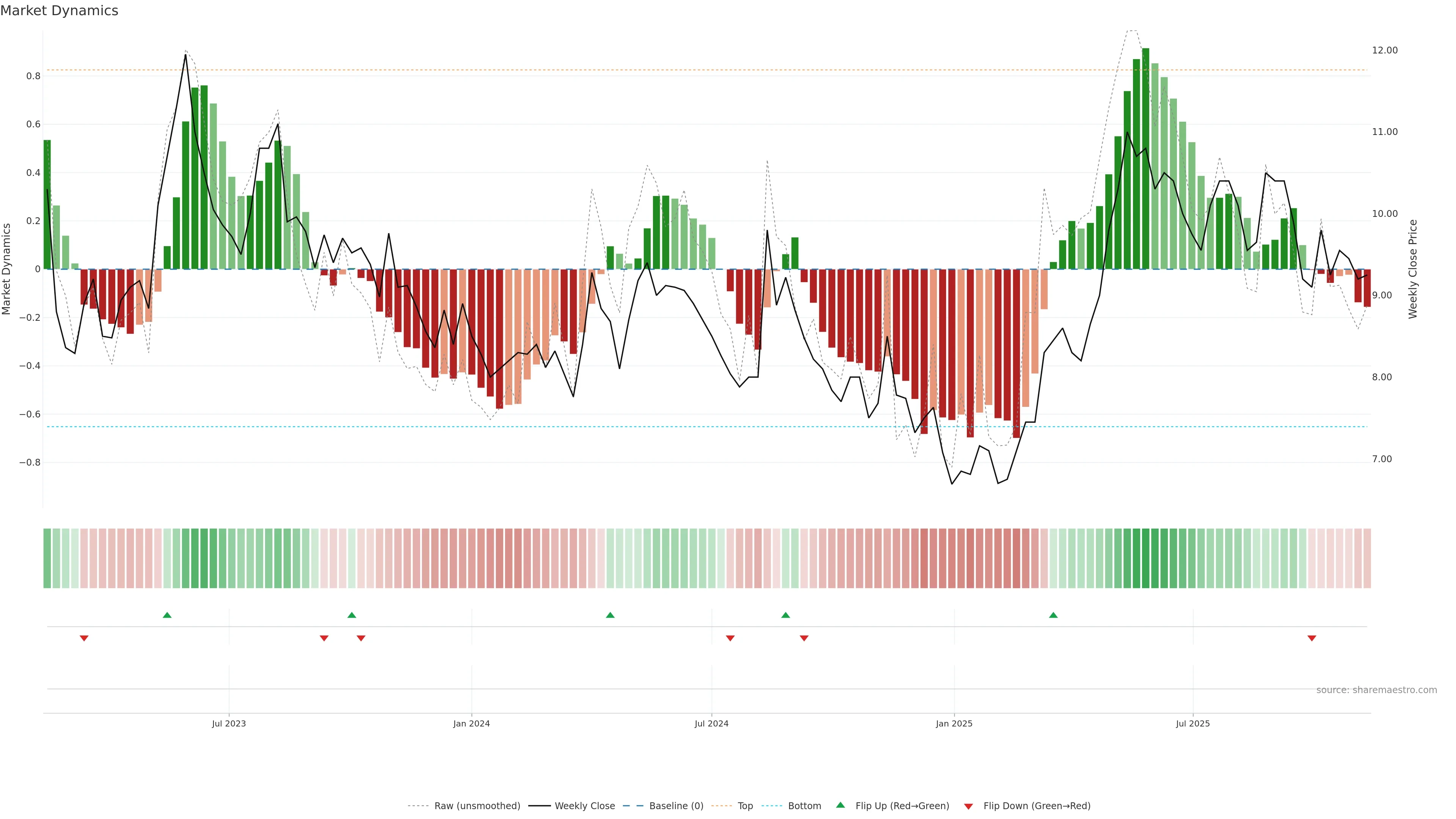Click the Jan 2025 axis label
Viewport: 1456px width, 819px height.
pyautogui.click(x=954, y=723)
